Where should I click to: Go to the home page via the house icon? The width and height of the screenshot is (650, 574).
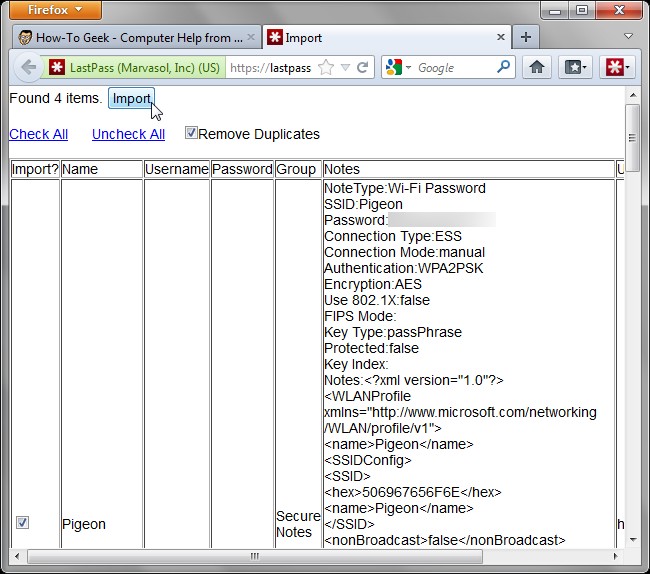(537, 67)
